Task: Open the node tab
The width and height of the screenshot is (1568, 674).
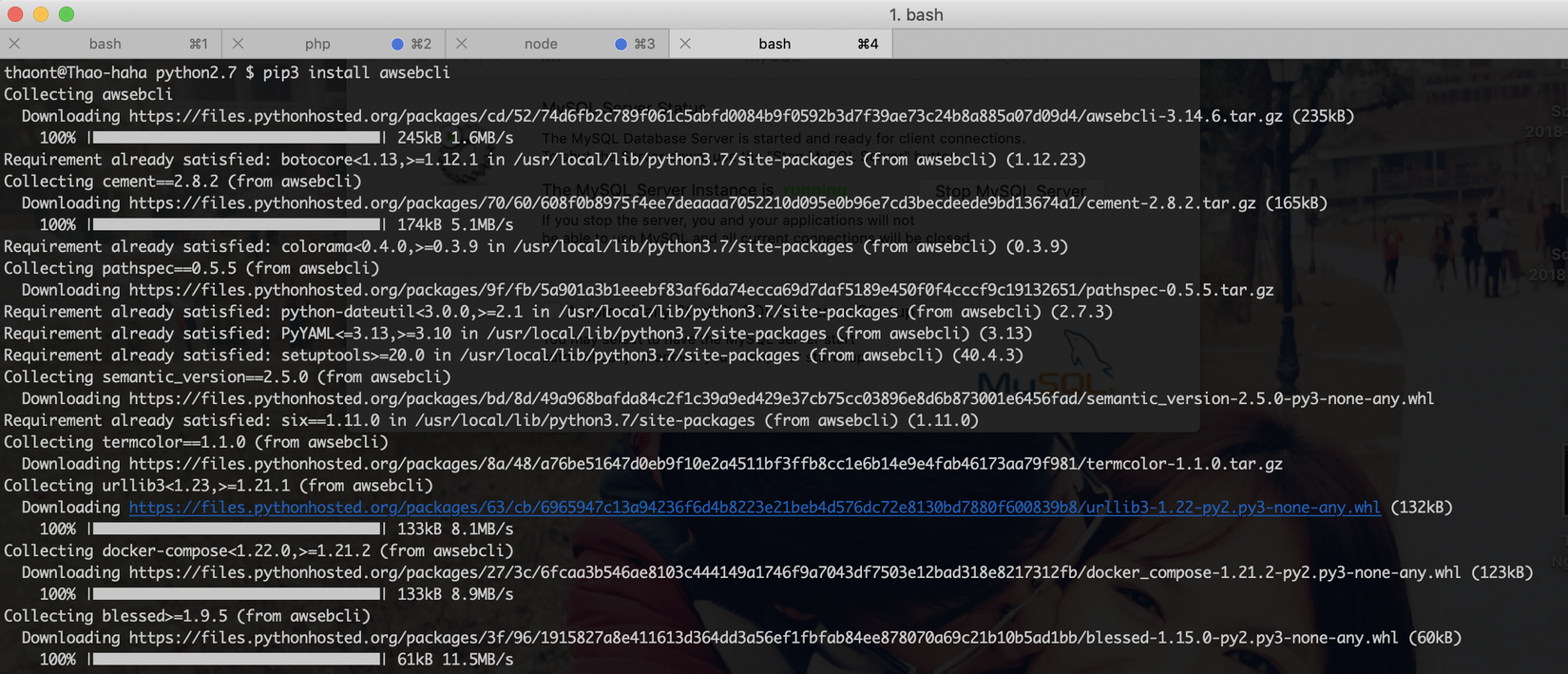Action: (541, 44)
